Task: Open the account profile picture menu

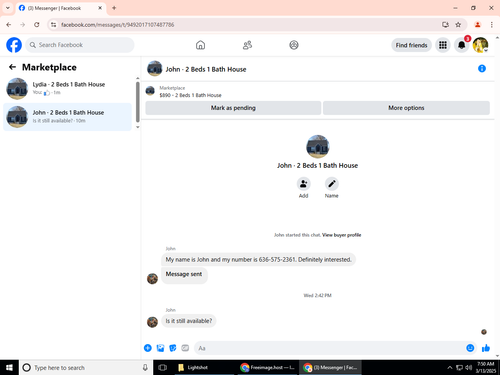Action: [480, 45]
